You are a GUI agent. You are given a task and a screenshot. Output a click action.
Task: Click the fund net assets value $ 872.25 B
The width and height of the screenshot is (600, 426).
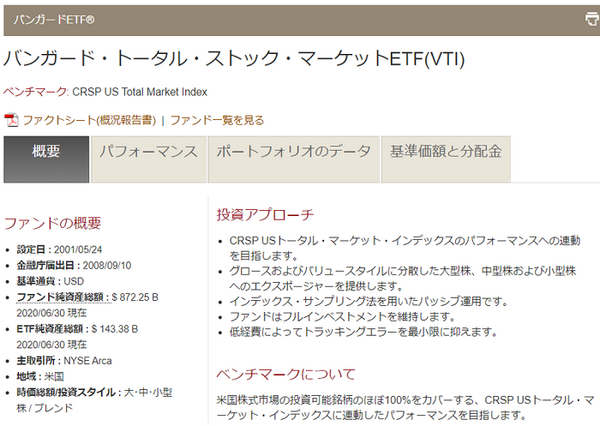(x=135, y=297)
